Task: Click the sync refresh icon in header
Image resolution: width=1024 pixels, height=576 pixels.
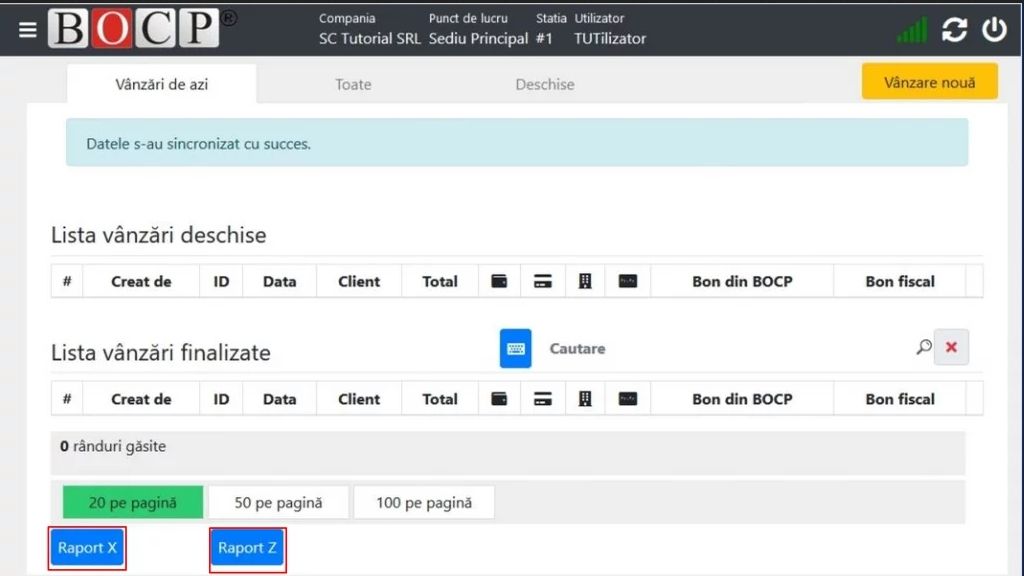Action: (954, 30)
